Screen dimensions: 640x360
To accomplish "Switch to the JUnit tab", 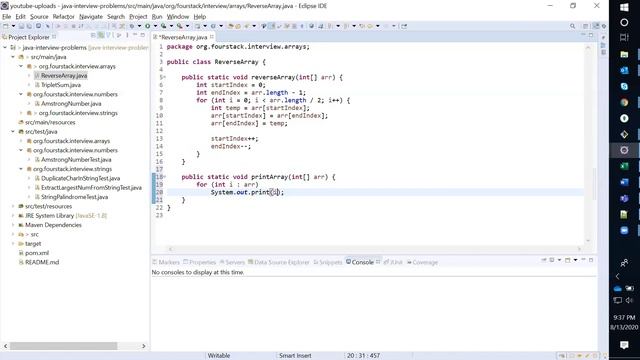I will point(393,262).
